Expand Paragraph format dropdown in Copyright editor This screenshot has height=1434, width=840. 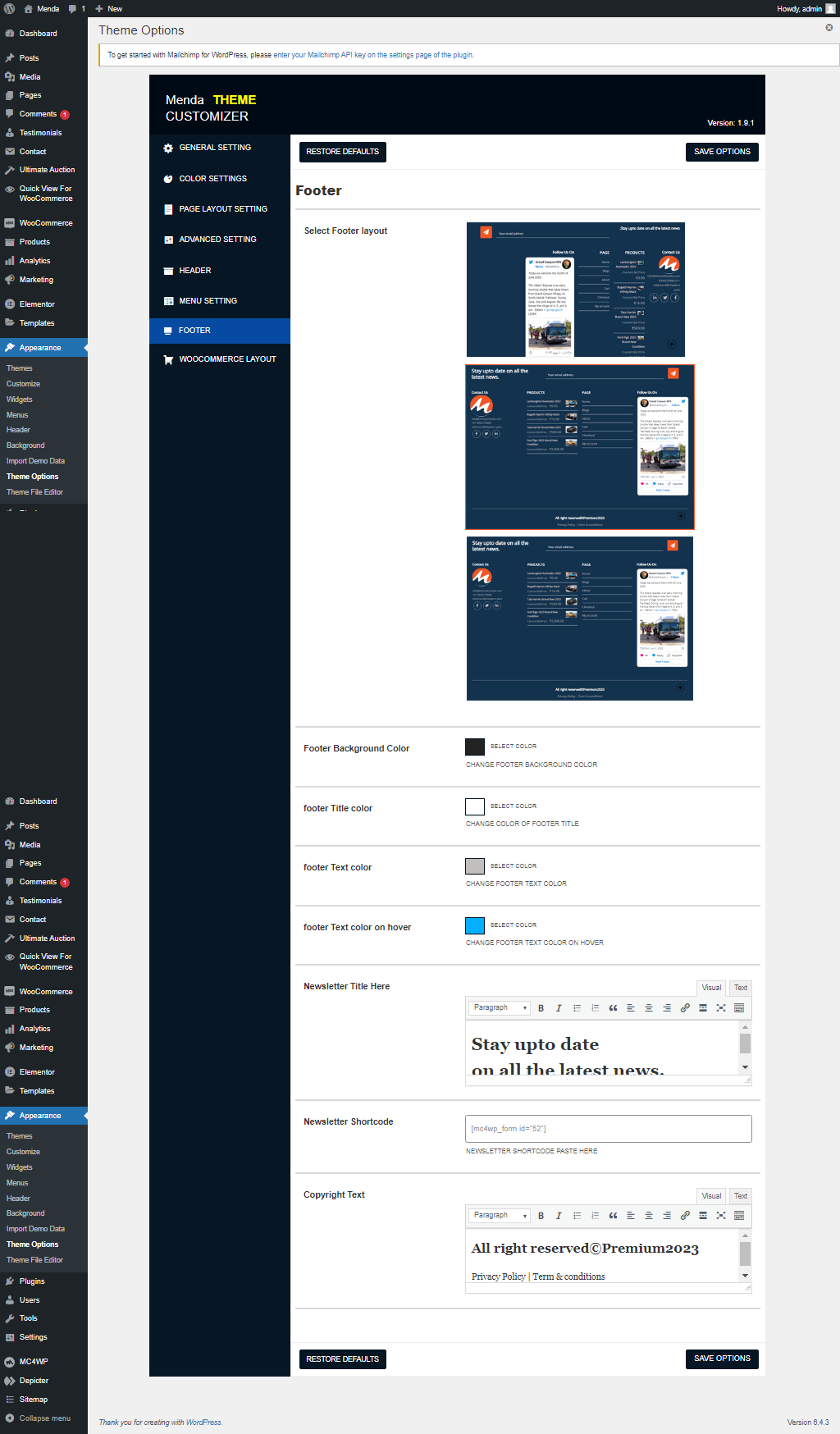click(x=499, y=1216)
